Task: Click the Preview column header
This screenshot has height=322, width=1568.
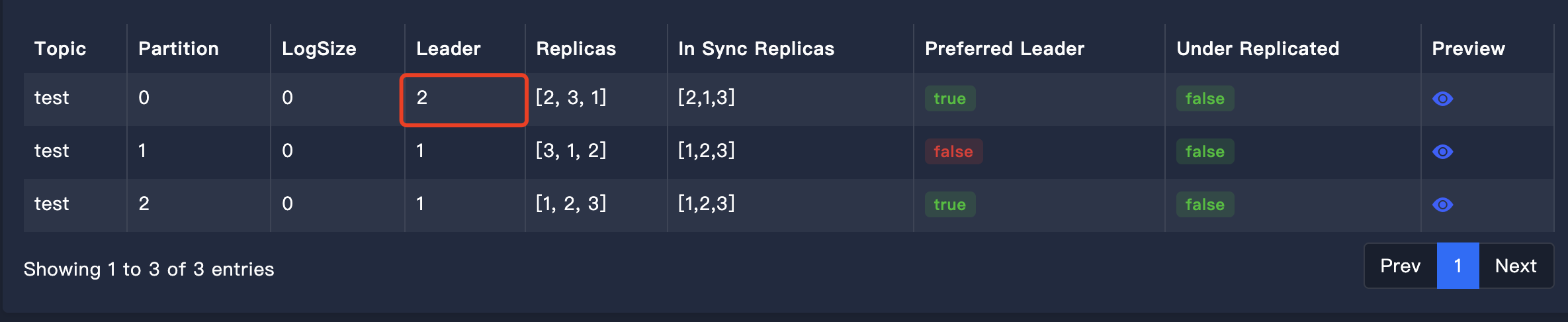Action: click(x=1468, y=48)
